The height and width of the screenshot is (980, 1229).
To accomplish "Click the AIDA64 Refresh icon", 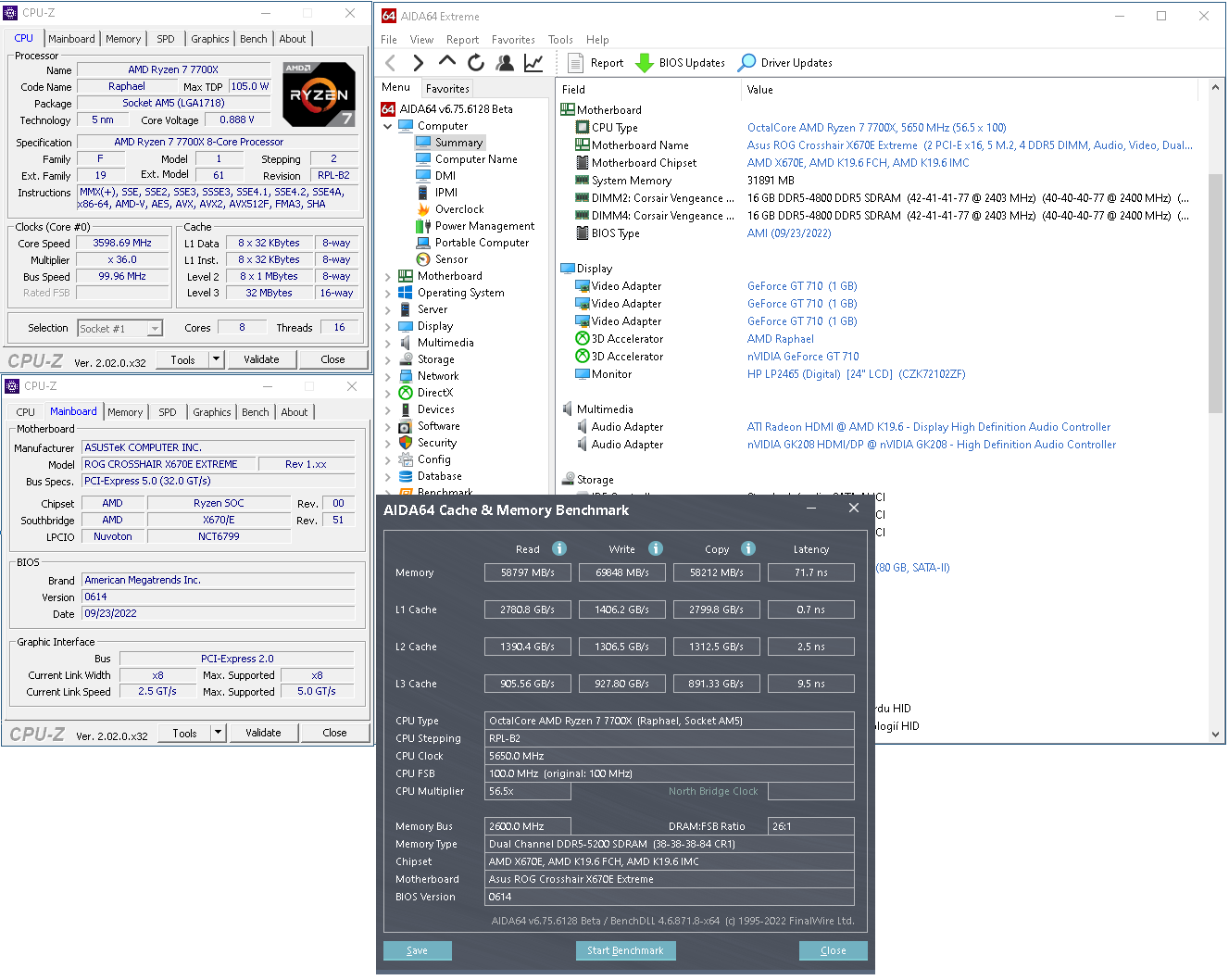I will (476, 63).
